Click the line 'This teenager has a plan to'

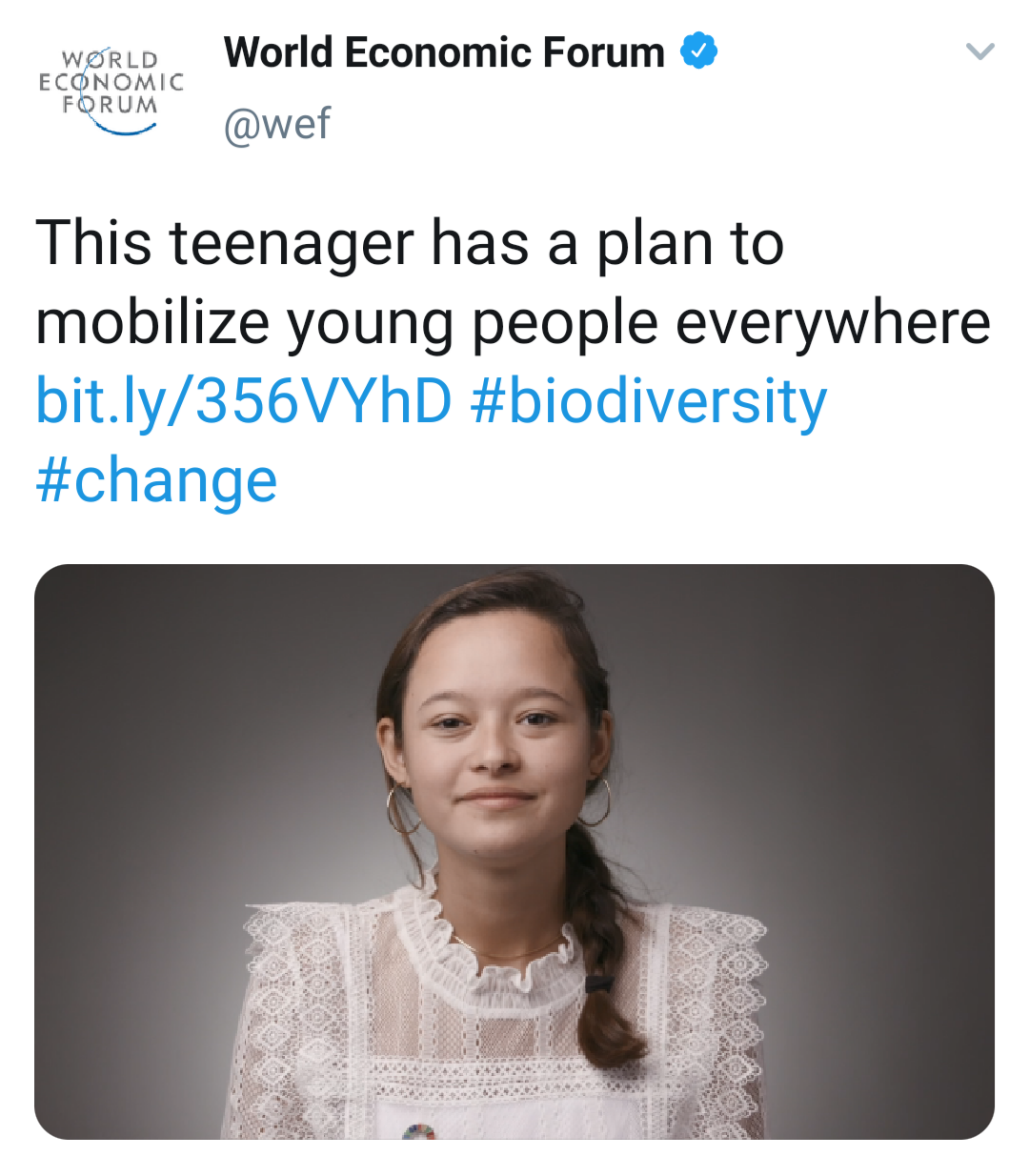point(410,243)
